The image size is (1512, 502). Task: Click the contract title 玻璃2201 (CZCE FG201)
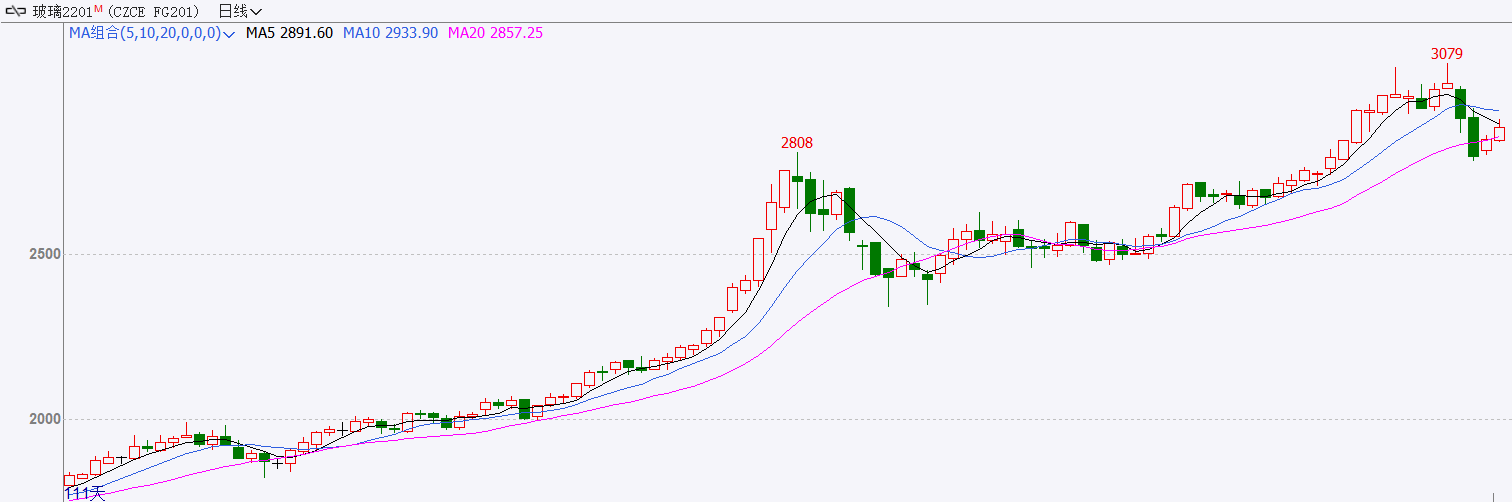point(118,11)
